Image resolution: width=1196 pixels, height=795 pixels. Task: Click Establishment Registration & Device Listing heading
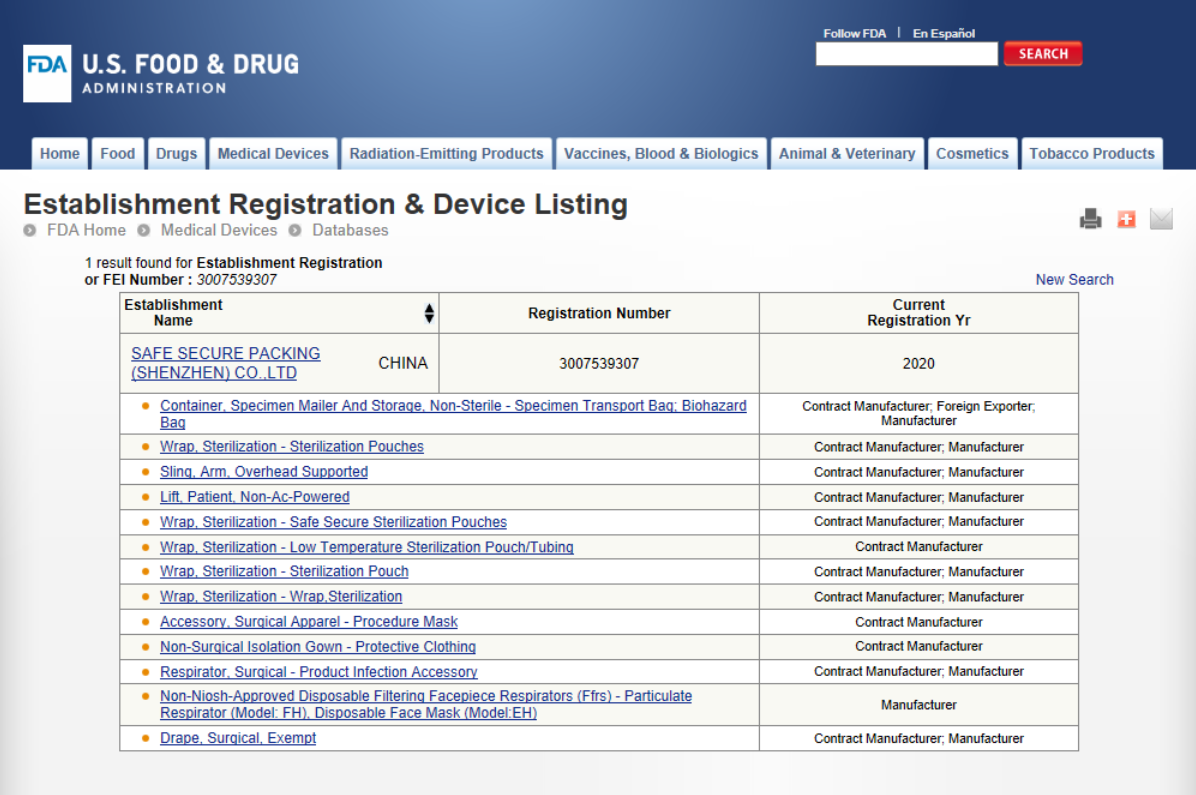pos(326,204)
